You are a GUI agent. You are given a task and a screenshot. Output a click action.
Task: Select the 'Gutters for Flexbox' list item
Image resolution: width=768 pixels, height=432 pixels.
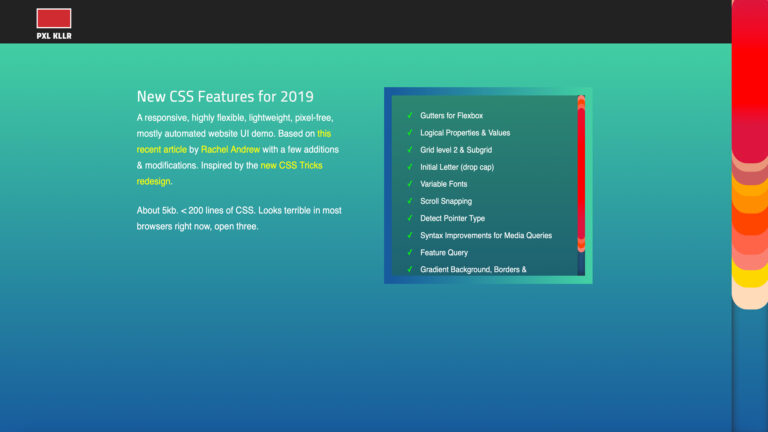[452, 116]
